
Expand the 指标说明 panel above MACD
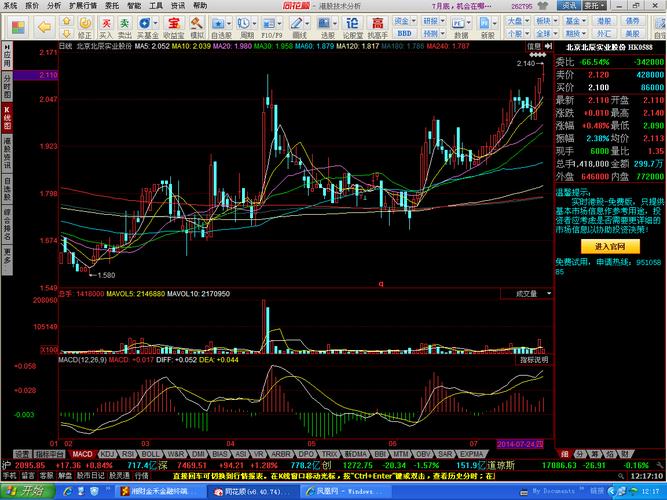click(533, 359)
